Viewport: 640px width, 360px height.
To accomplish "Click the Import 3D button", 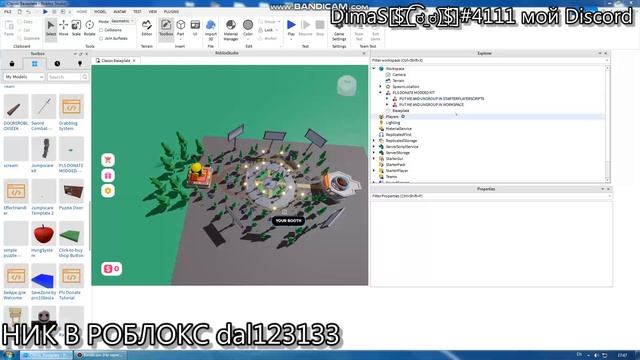I will 211,29.
